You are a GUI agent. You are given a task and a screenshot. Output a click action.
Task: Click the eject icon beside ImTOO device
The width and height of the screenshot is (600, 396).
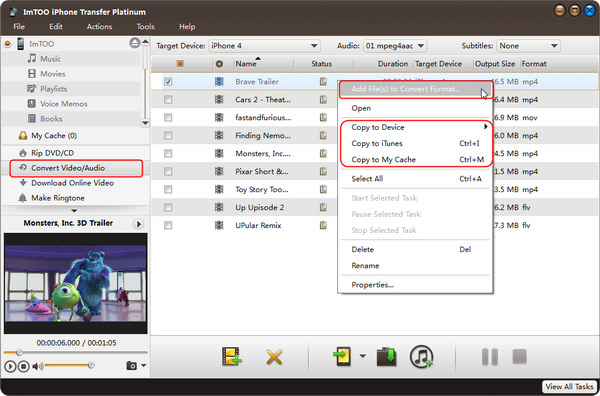tap(135, 43)
